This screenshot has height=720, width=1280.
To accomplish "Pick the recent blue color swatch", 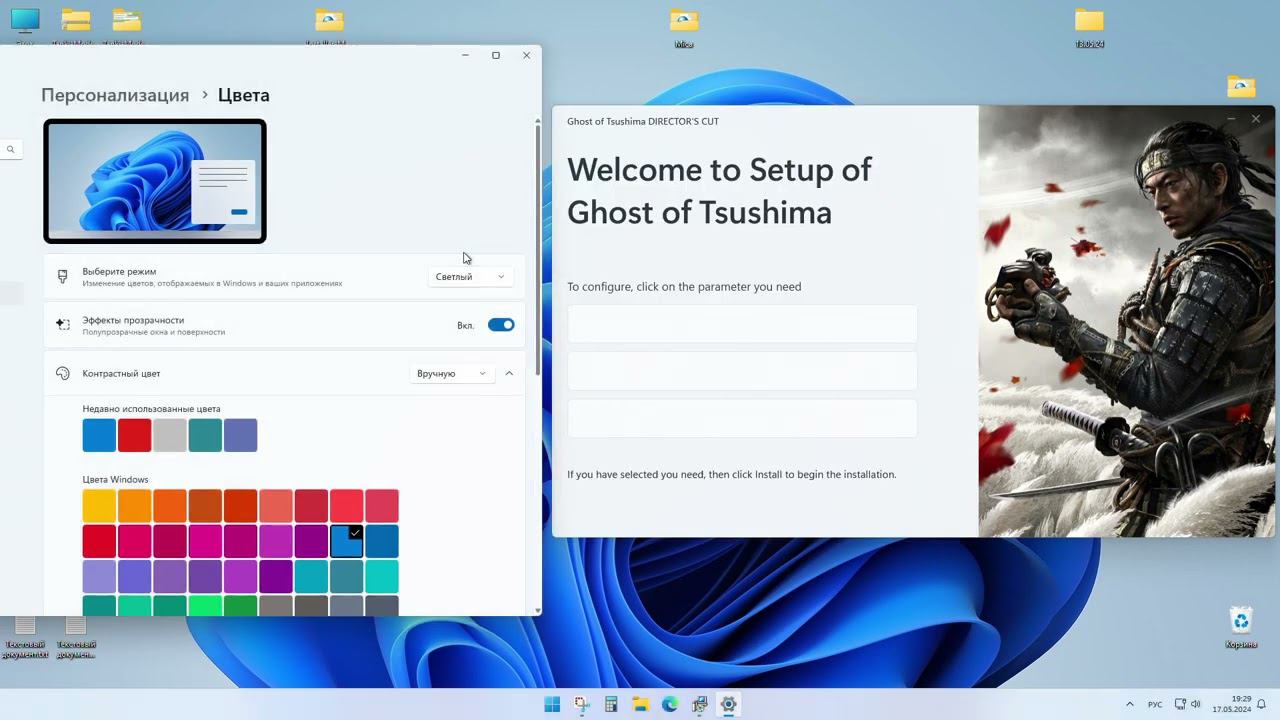I will pyautogui.click(x=99, y=435).
